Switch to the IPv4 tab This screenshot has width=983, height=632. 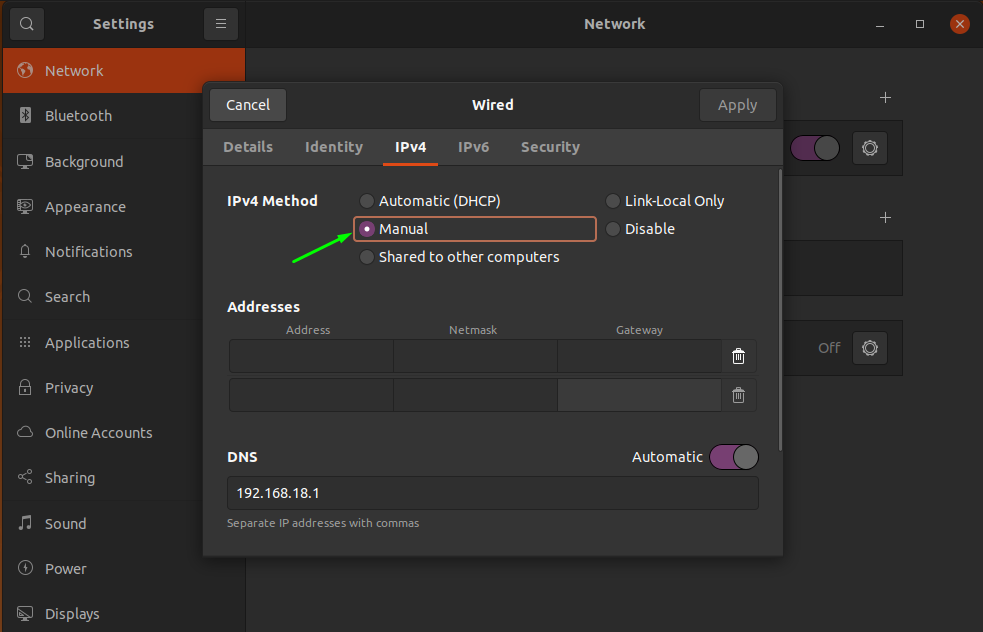(x=410, y=147)
